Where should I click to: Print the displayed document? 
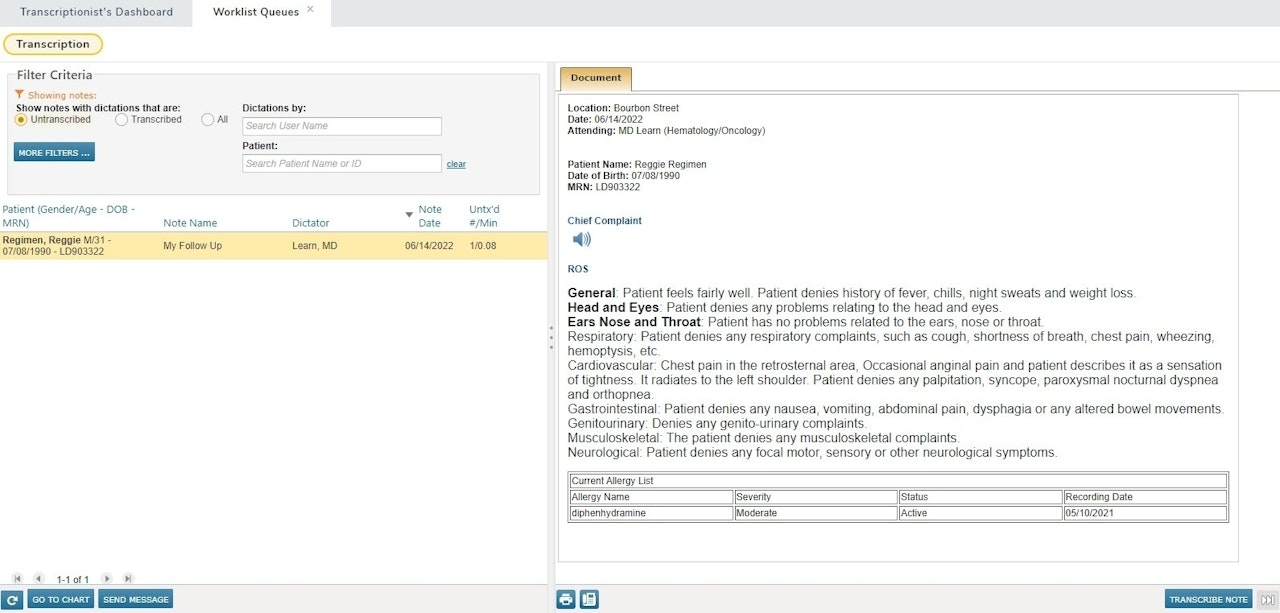(x=566, y=598)
